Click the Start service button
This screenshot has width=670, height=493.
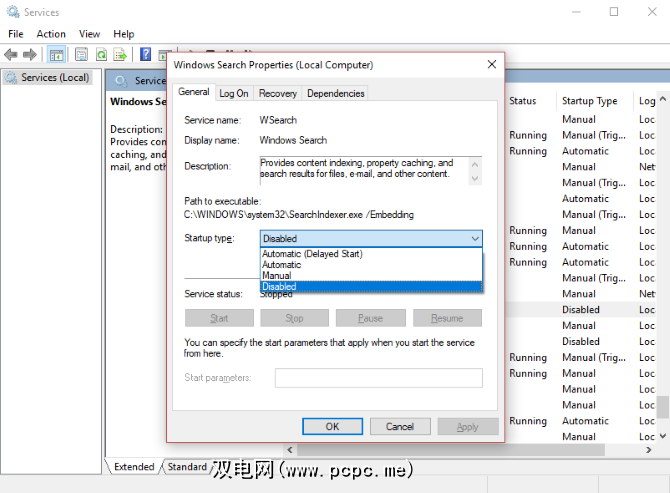pyautogui.click(x=219, y=318)
